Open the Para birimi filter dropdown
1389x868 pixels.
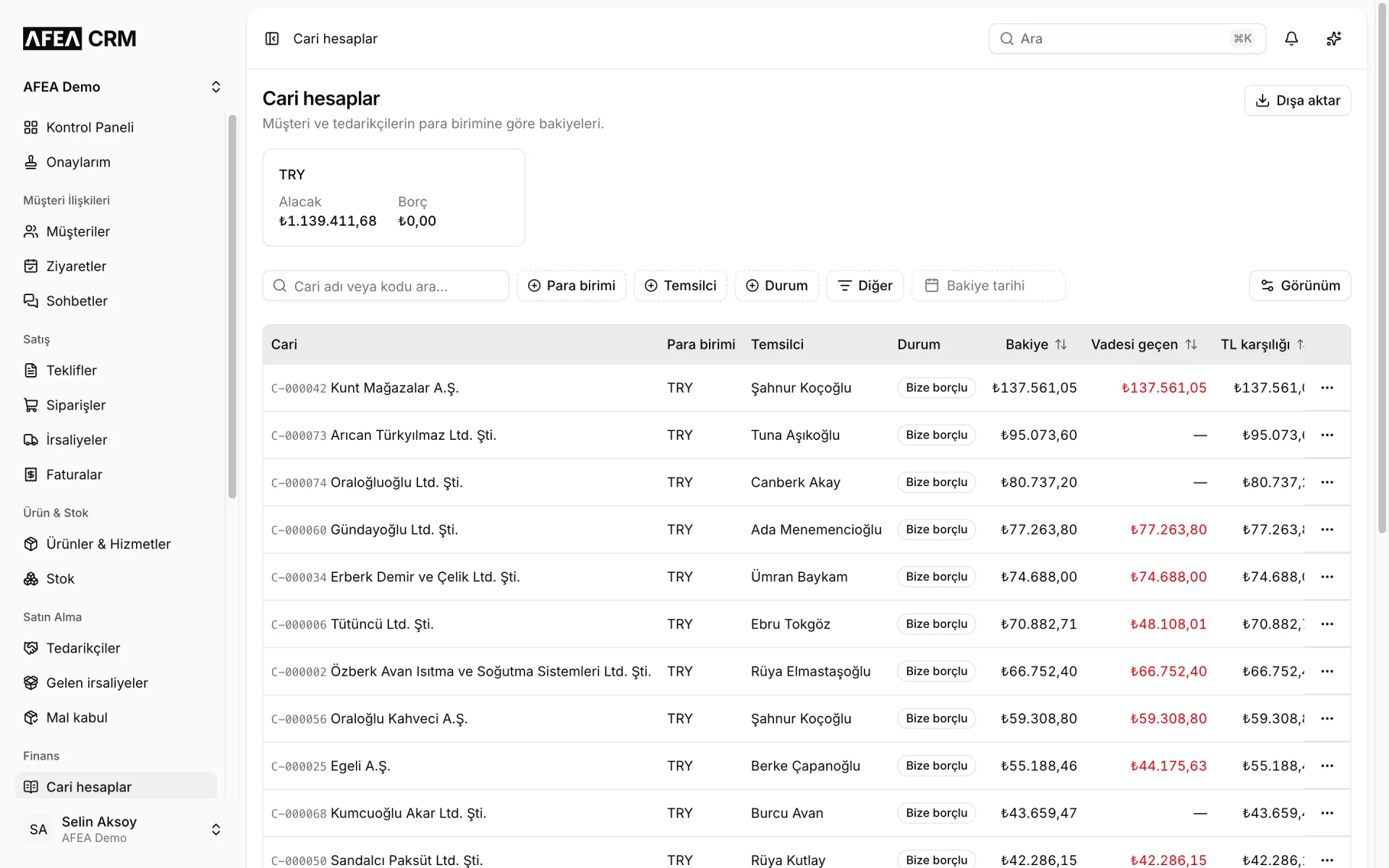572,286
